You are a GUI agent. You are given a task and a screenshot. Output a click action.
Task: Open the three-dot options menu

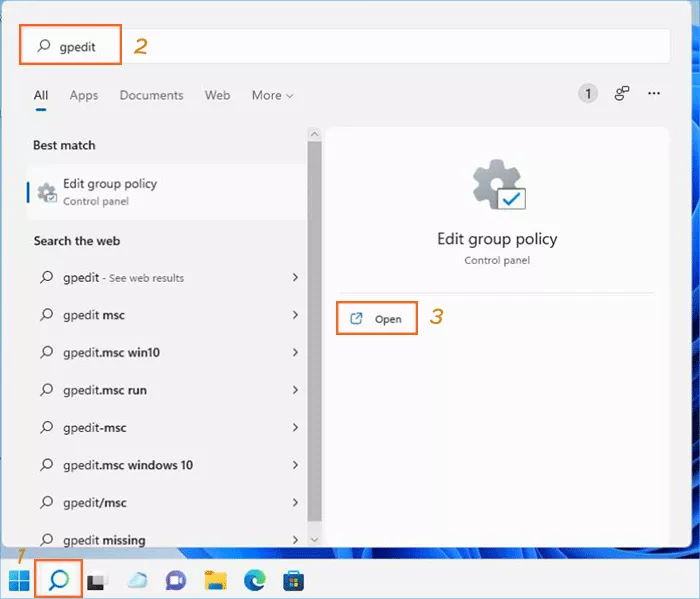tap(654, 93)
